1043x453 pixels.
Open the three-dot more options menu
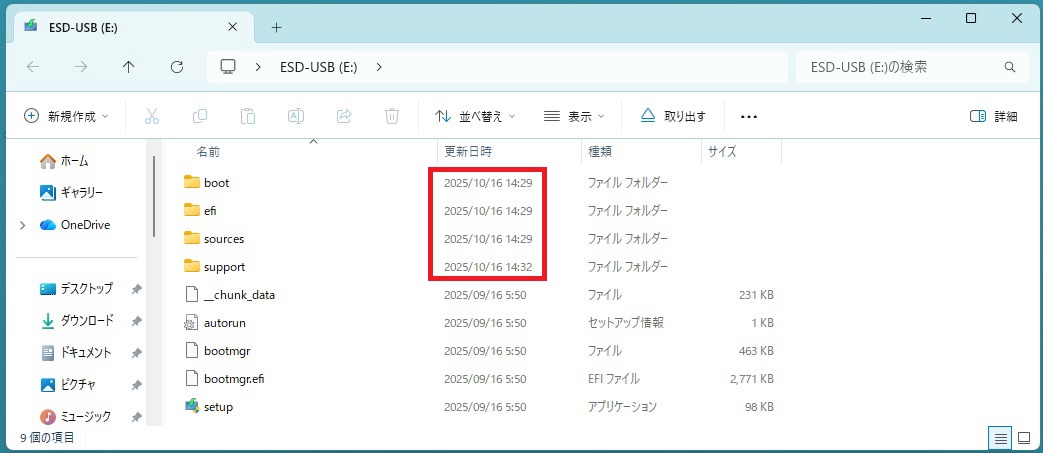pyautogui.click(x=749, y=116)
